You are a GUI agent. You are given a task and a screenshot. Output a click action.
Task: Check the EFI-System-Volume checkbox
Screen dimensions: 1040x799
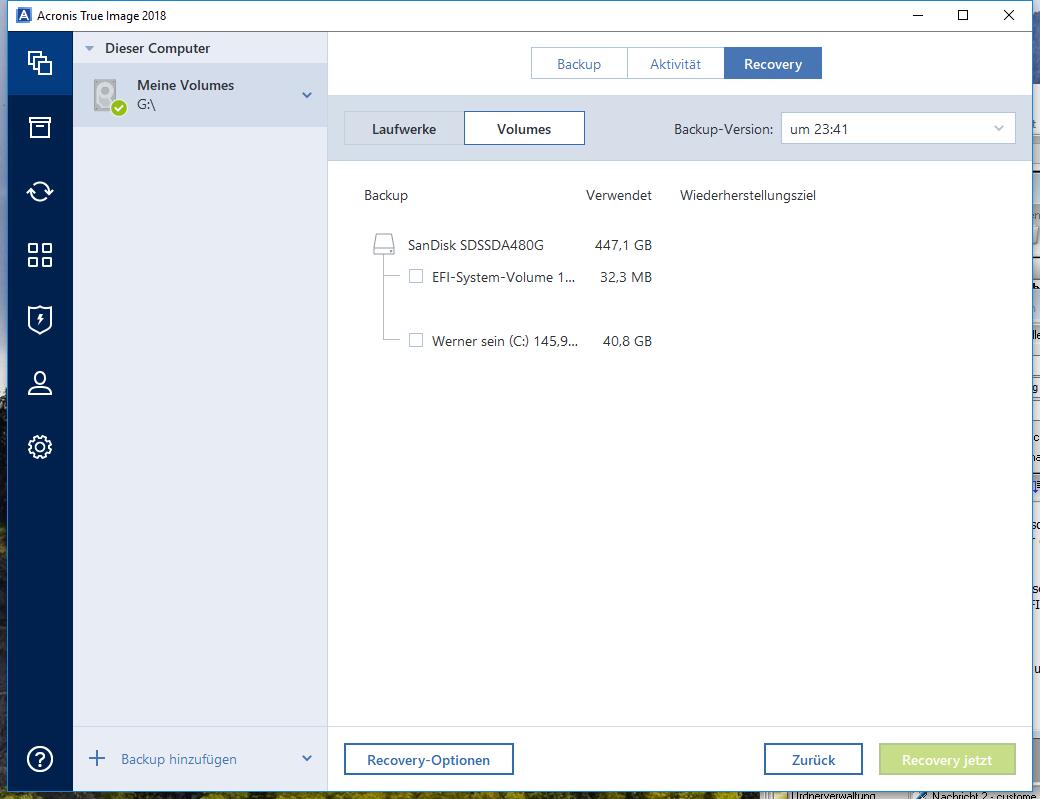pyautogui.click(x=416, y=276)
